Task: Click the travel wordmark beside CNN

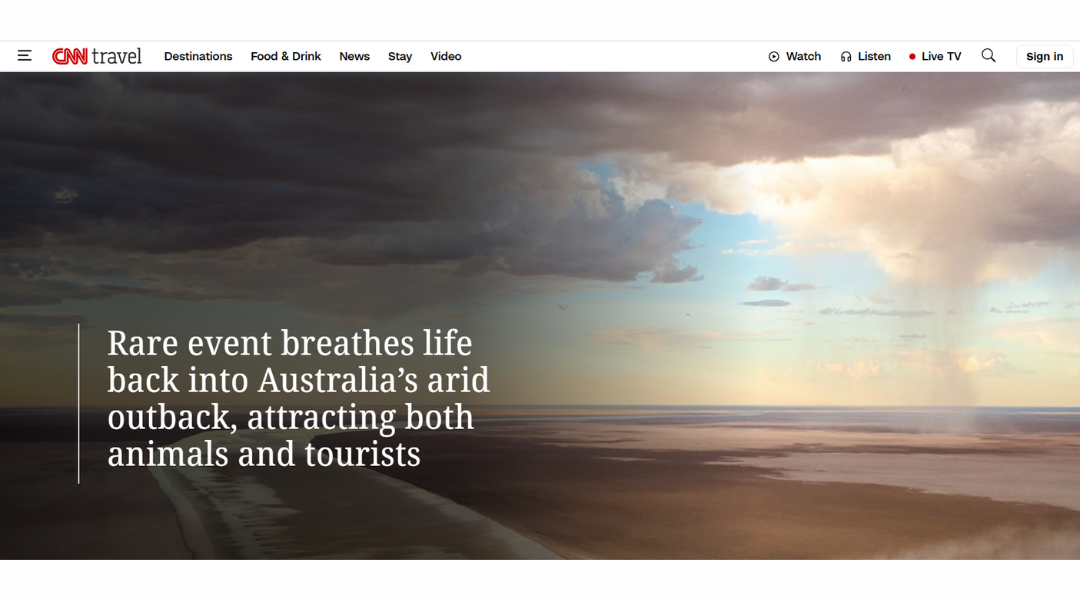Action: [x=116, y=56]
